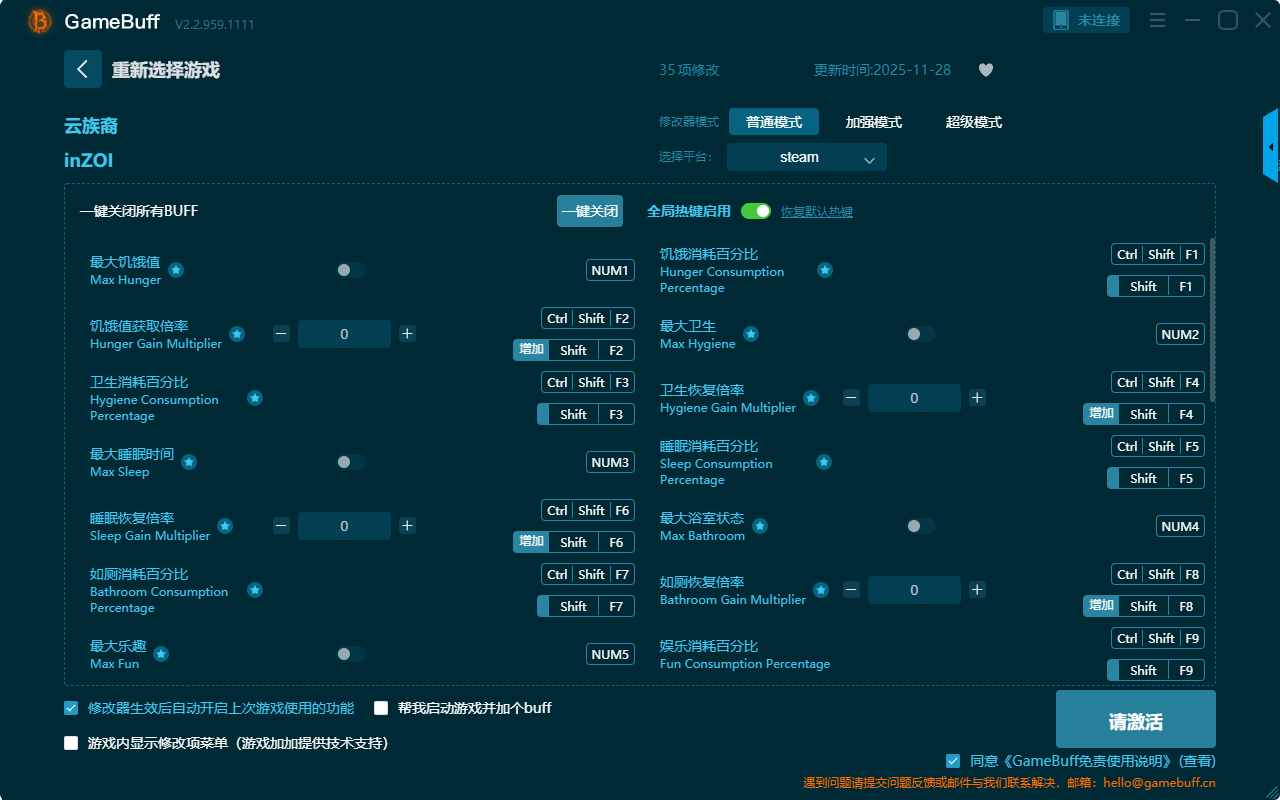Click the vertical scrollbar of cheat list
Image resolution: width=1280 pixels, height=800 pixels.
coord(1213,300)
